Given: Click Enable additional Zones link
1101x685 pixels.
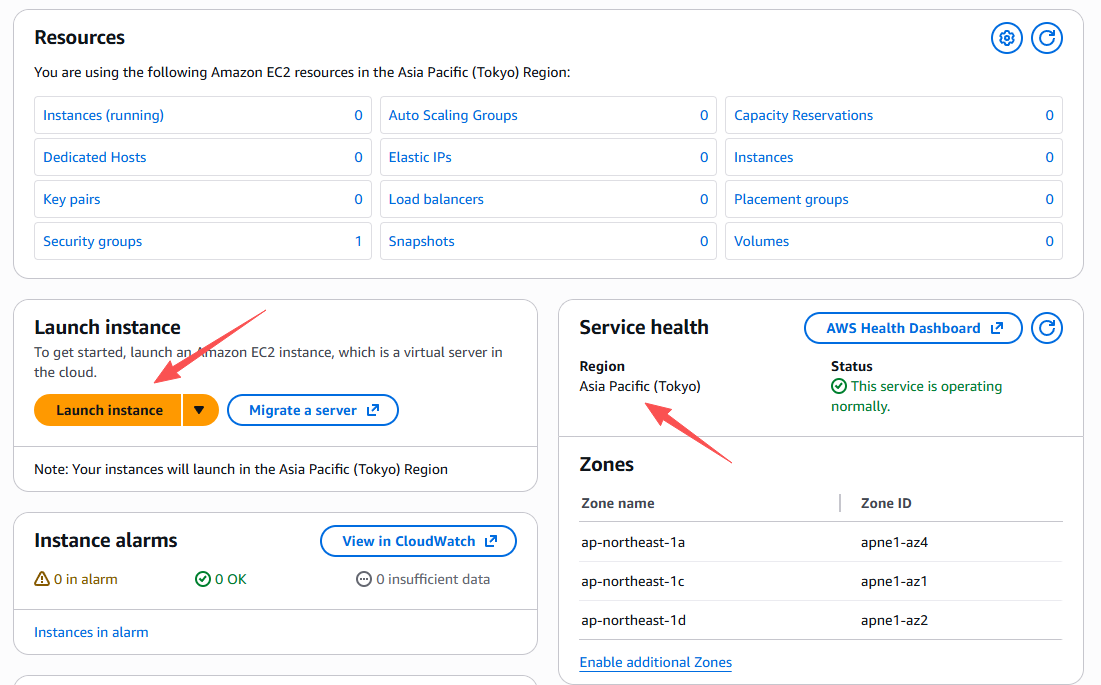Looking at the screenshot, I should coord(655,662).
